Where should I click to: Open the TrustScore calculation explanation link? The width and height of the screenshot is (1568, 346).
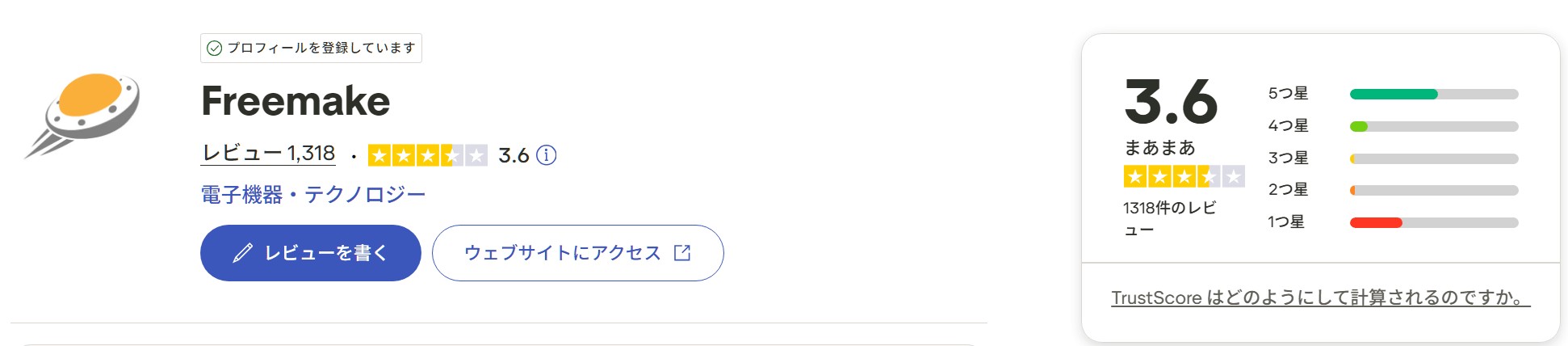tap(1320, 297)
